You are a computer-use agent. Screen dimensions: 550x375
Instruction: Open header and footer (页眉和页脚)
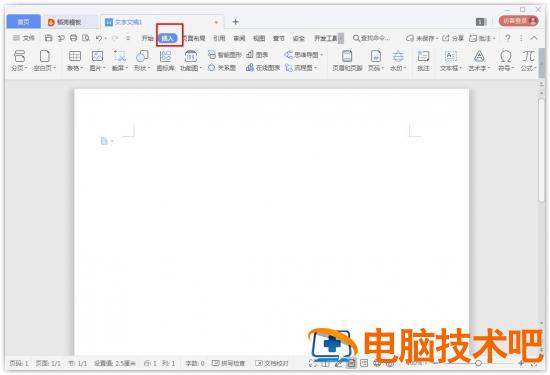pyautogui.click(x=347, y=60)
